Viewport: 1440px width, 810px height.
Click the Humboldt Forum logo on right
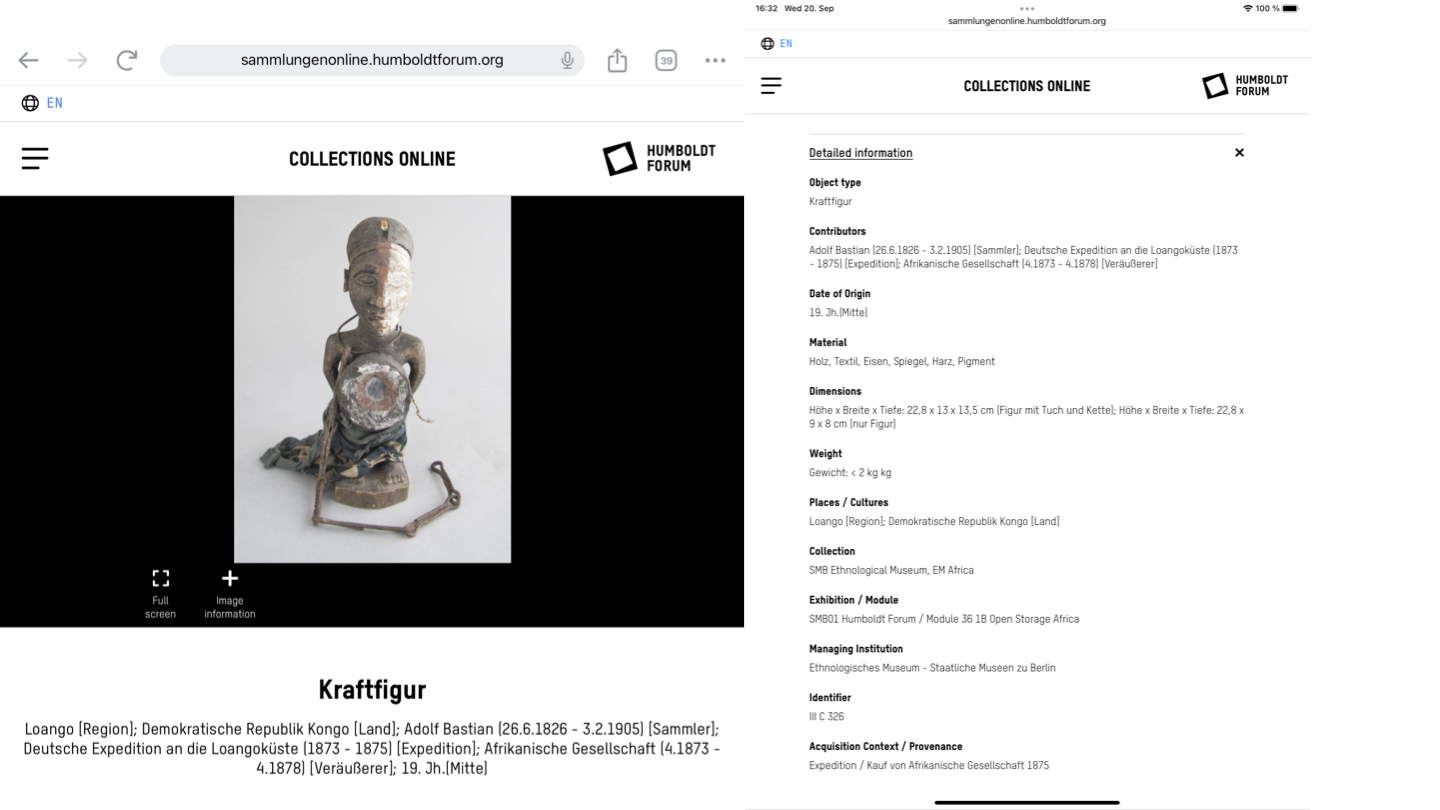tap(1245, 85)
